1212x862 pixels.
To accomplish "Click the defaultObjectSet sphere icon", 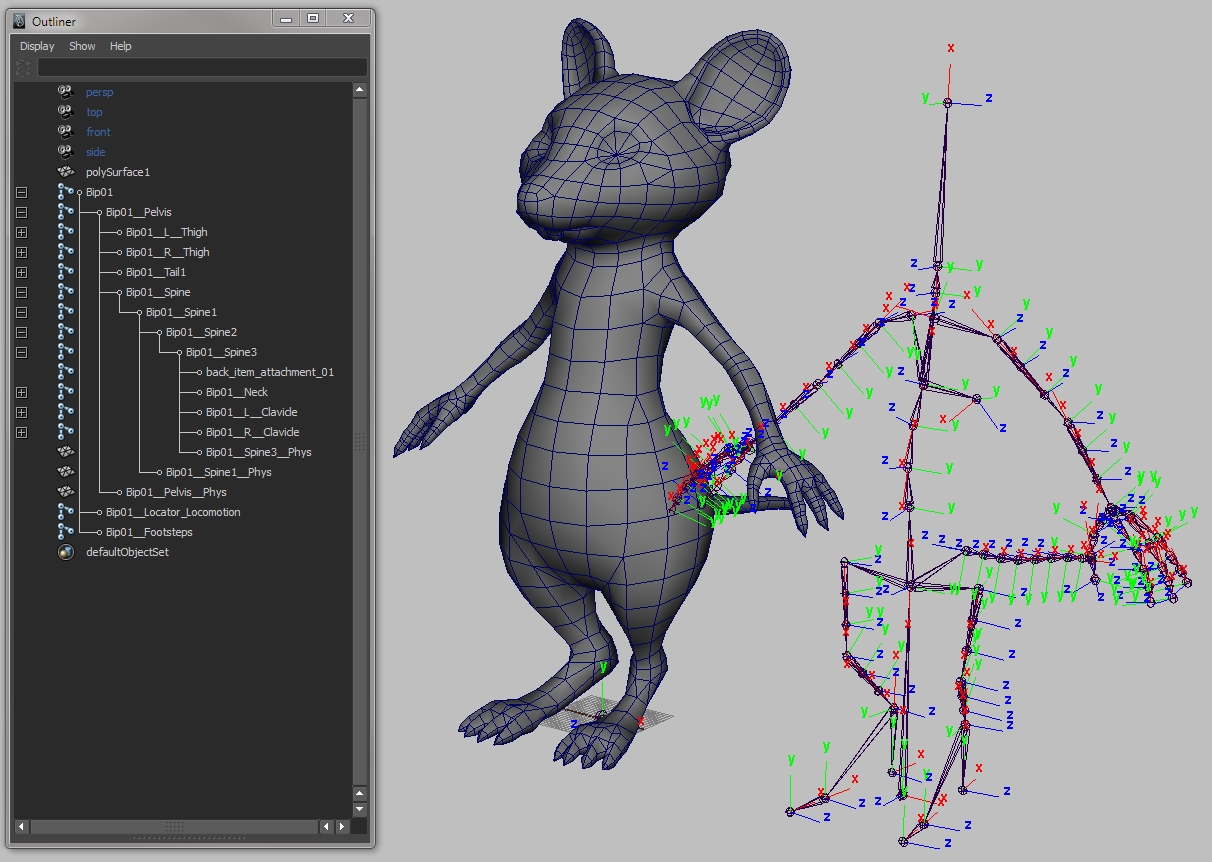I will [x=66, y=552].
